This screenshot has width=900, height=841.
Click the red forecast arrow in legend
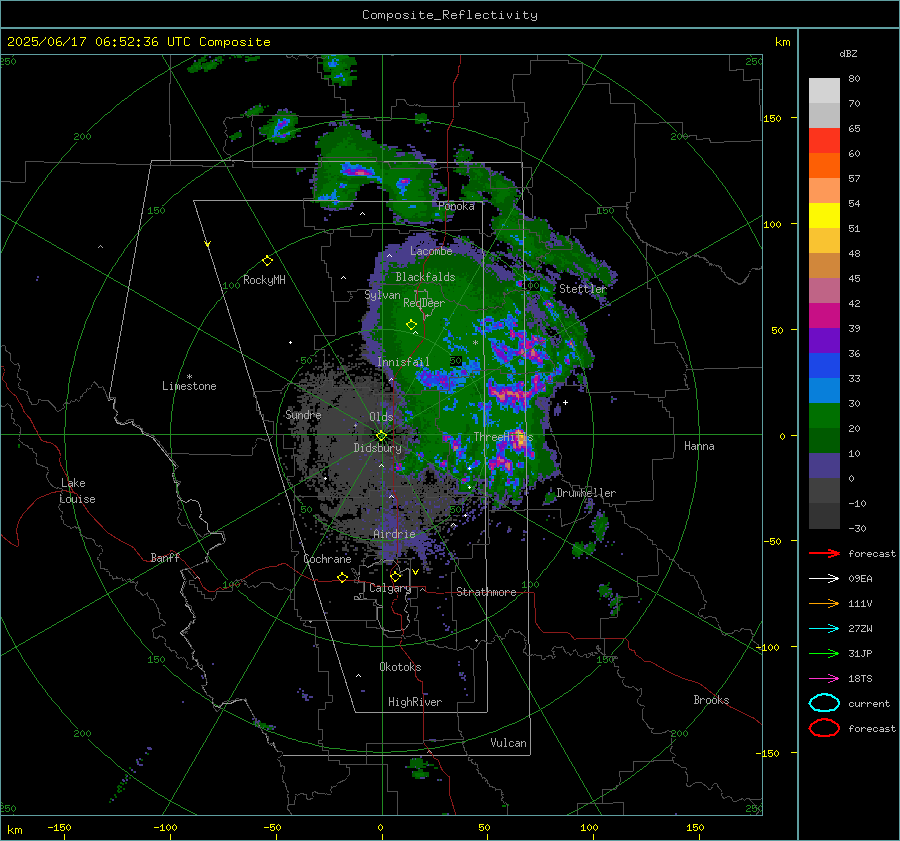[824, 553]
